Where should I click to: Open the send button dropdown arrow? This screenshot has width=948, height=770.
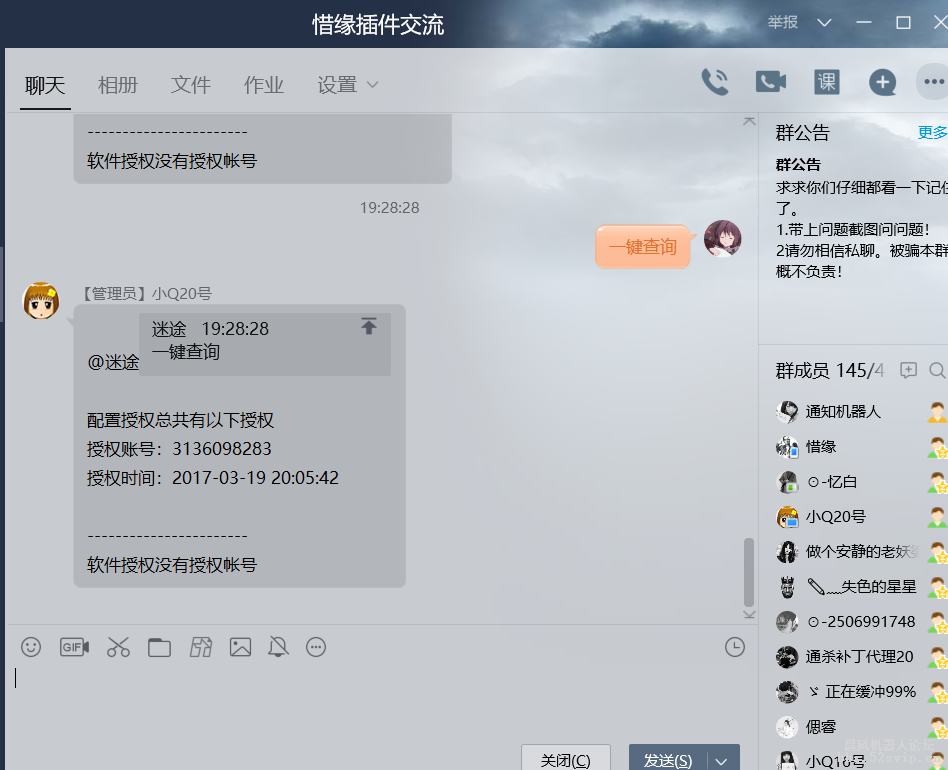pos(720,759)
